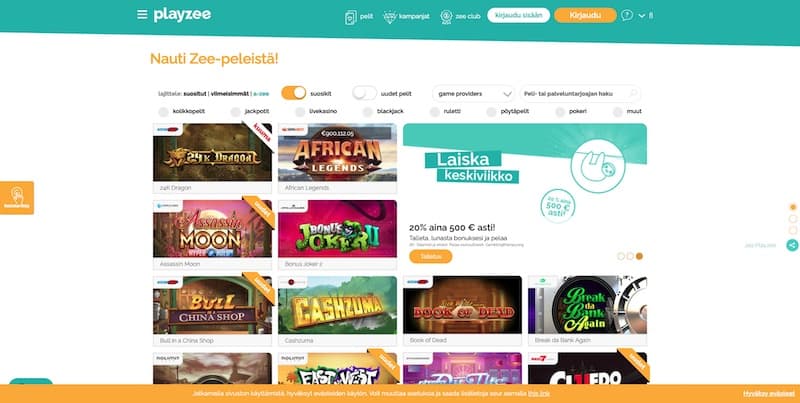This screenshot has width=800, height=403.
Task: Click the teal share icon
Action: tap(792, 245)
